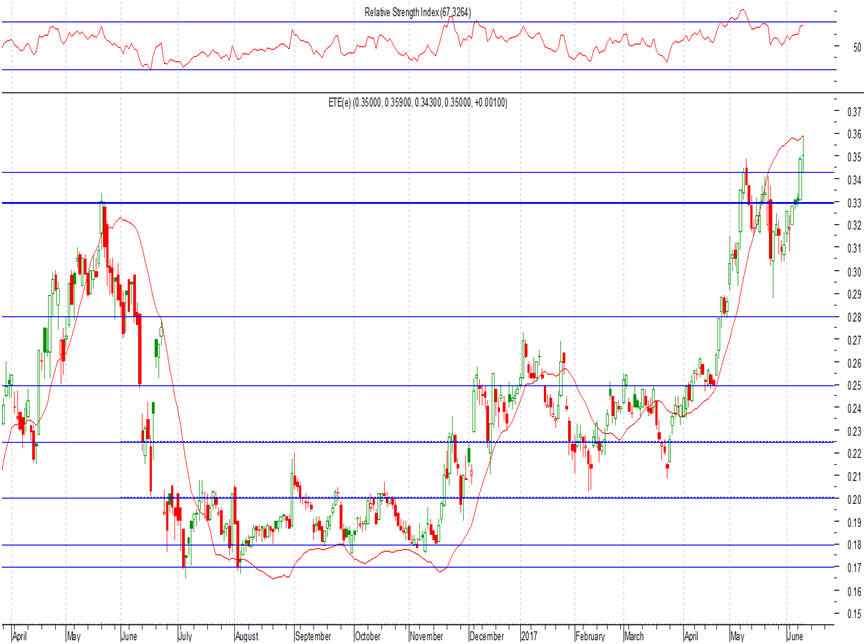Select the dotted horizontal line at 0.20
This screenshot has height=644, width=866.
pyautogui.click(x=475, y=498)
